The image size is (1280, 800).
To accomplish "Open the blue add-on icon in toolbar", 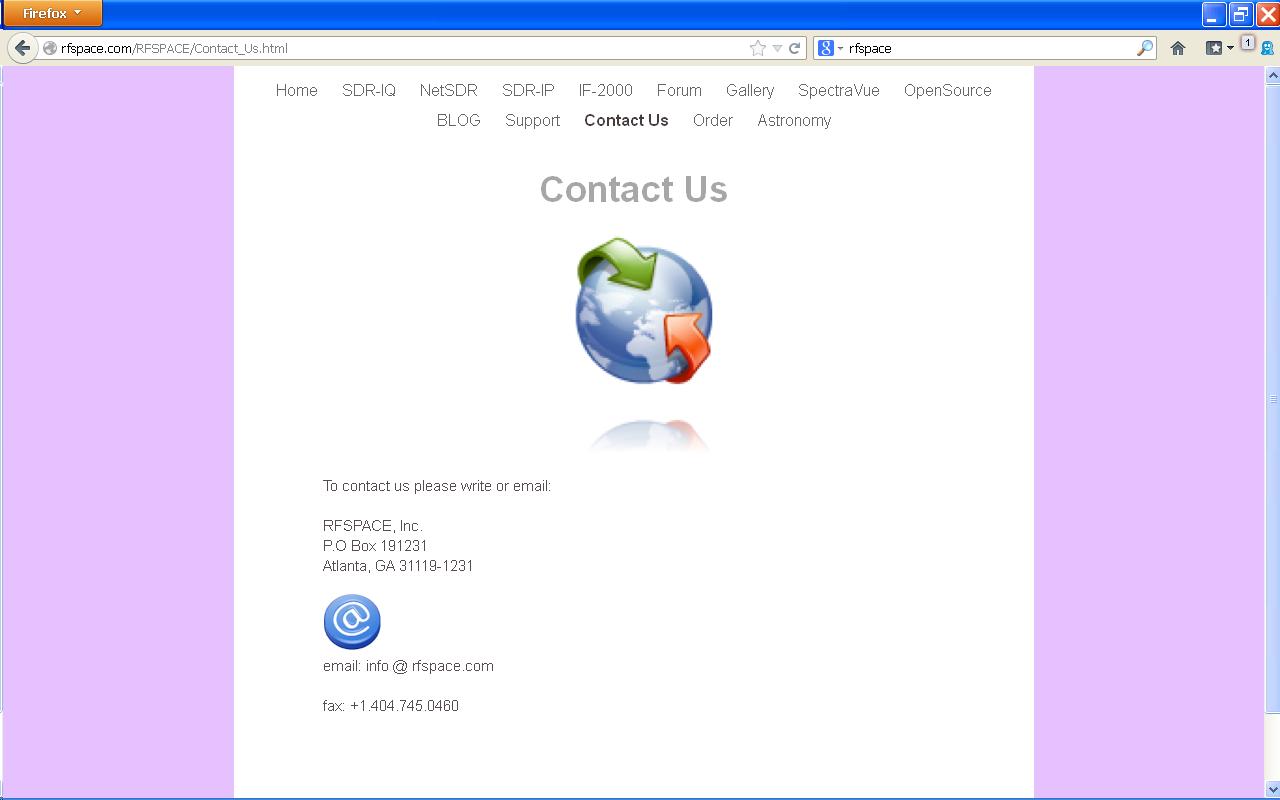I will [1267, 48].
